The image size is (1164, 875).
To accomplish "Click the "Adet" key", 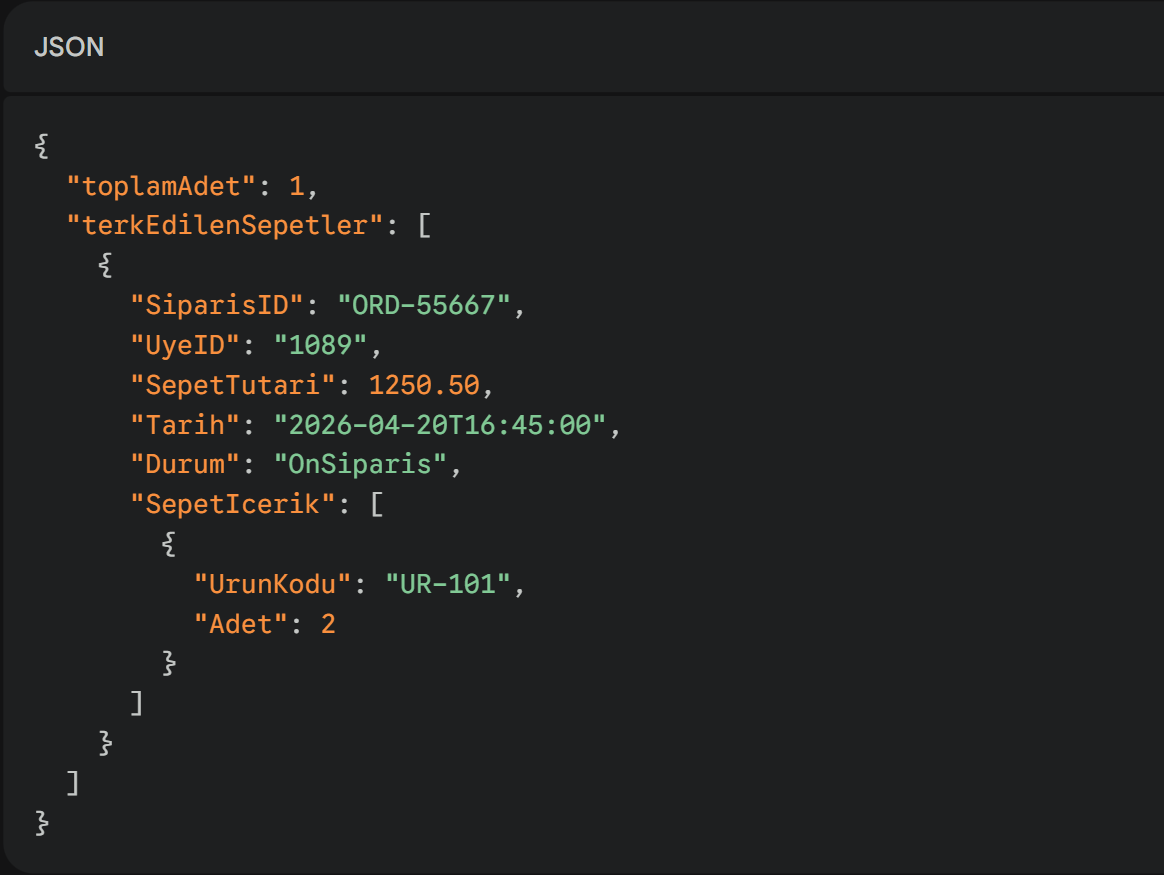I will (x=240, y=624).
